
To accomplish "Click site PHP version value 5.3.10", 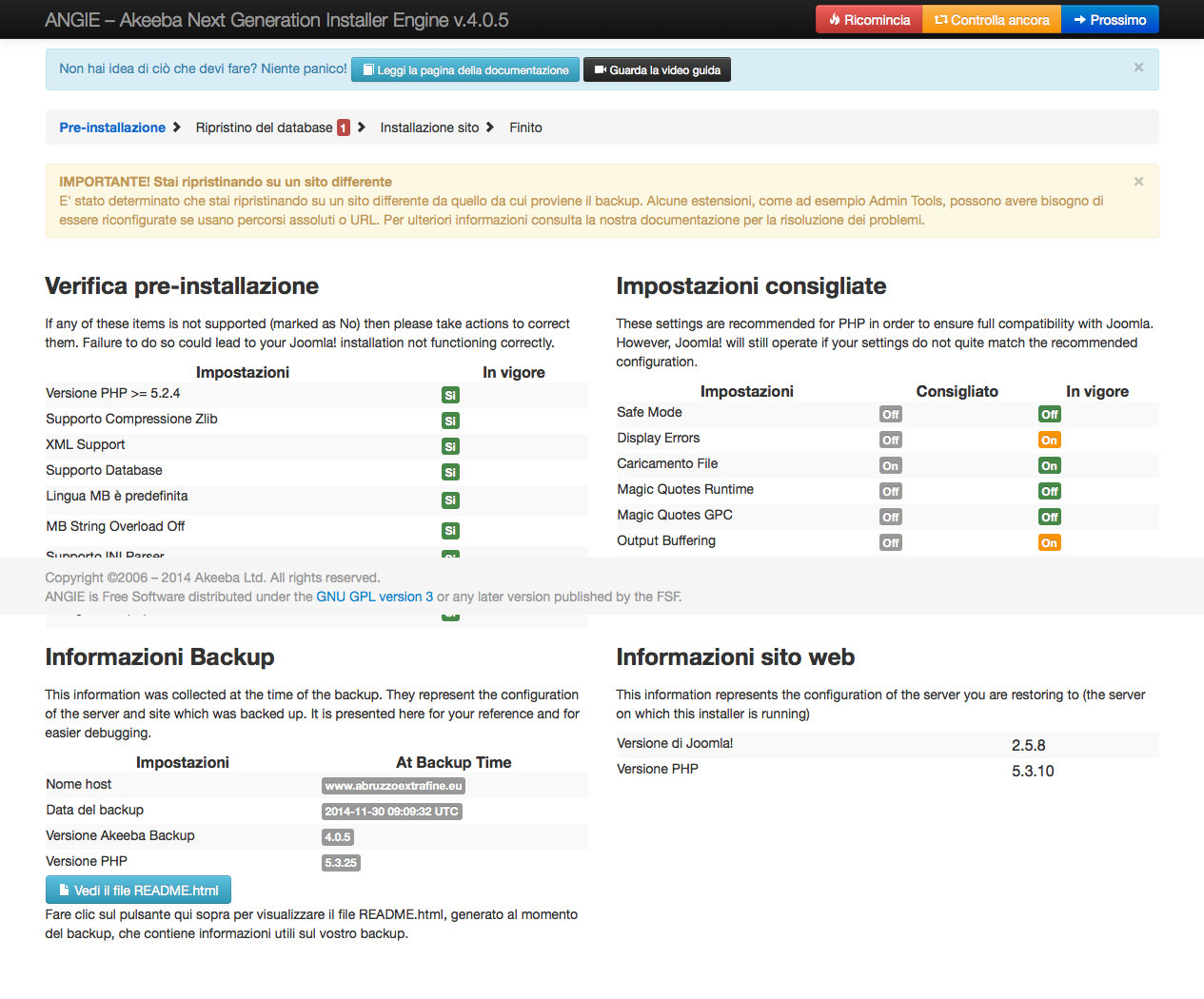I will coord(1033,772).
